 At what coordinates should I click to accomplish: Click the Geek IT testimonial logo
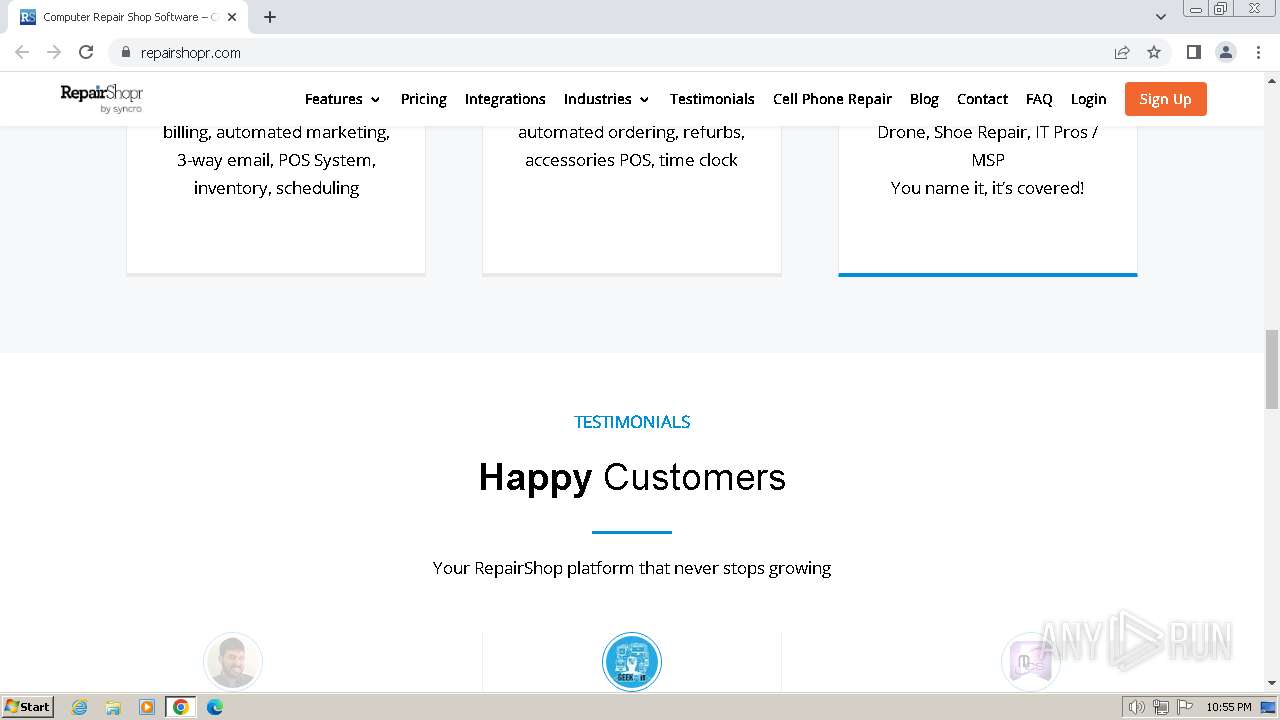click(x=632, y=661)
